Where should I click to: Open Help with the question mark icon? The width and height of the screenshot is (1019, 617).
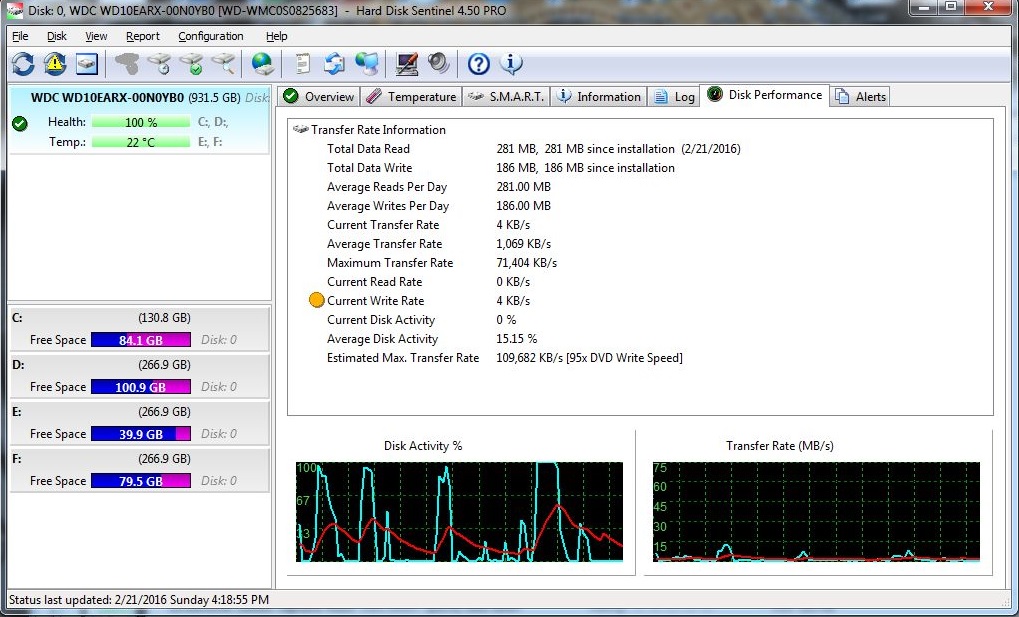479,64
